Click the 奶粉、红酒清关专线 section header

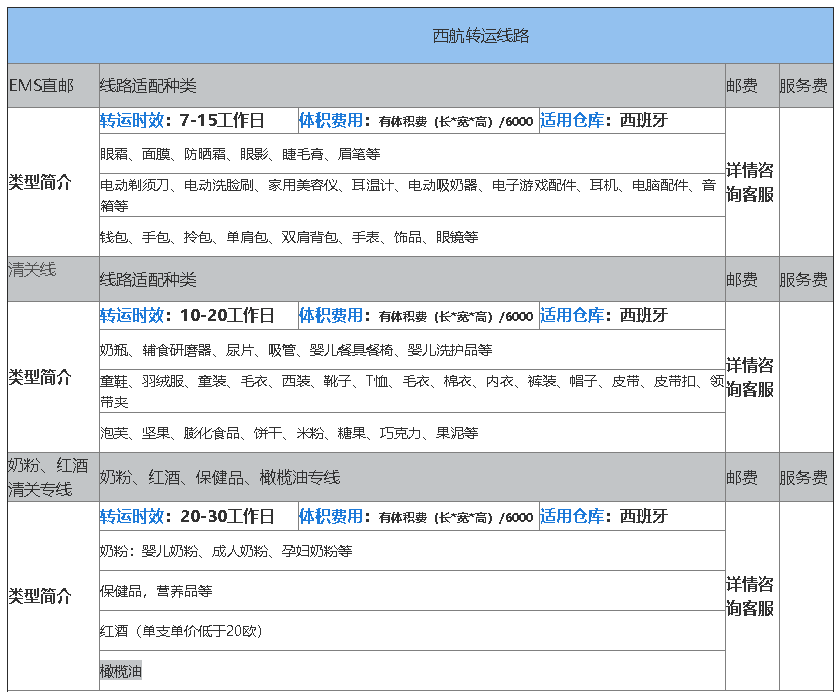48,477
